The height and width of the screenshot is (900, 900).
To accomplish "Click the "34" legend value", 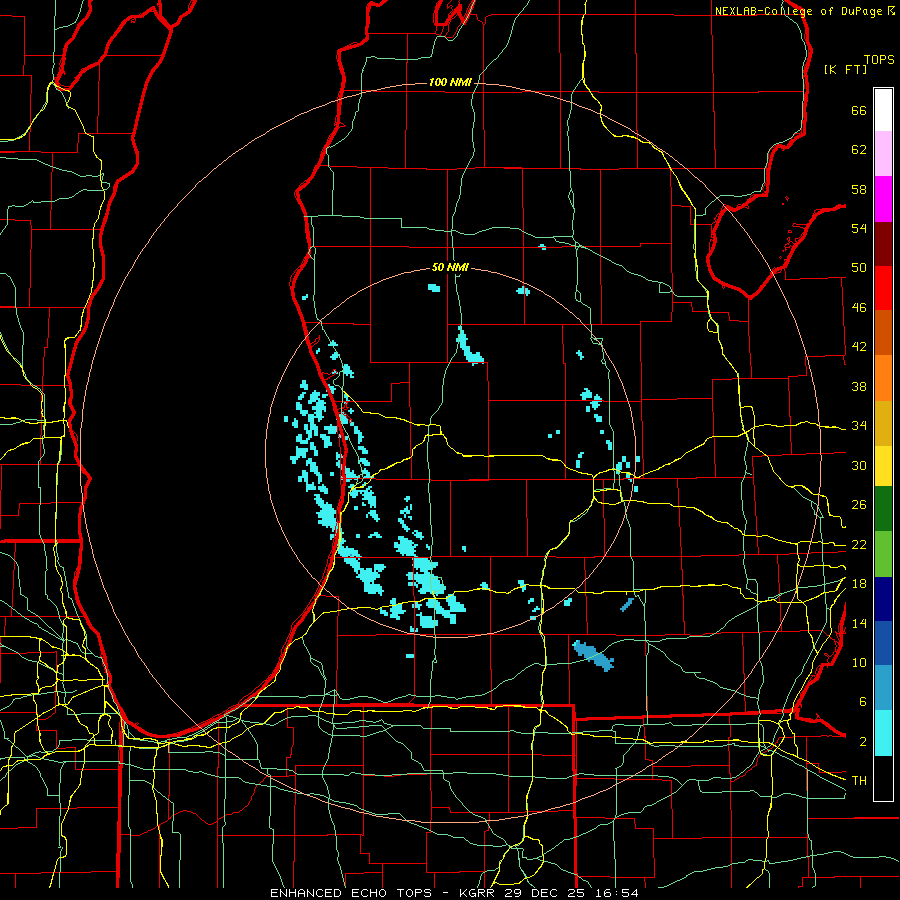I will click(859, 426).
